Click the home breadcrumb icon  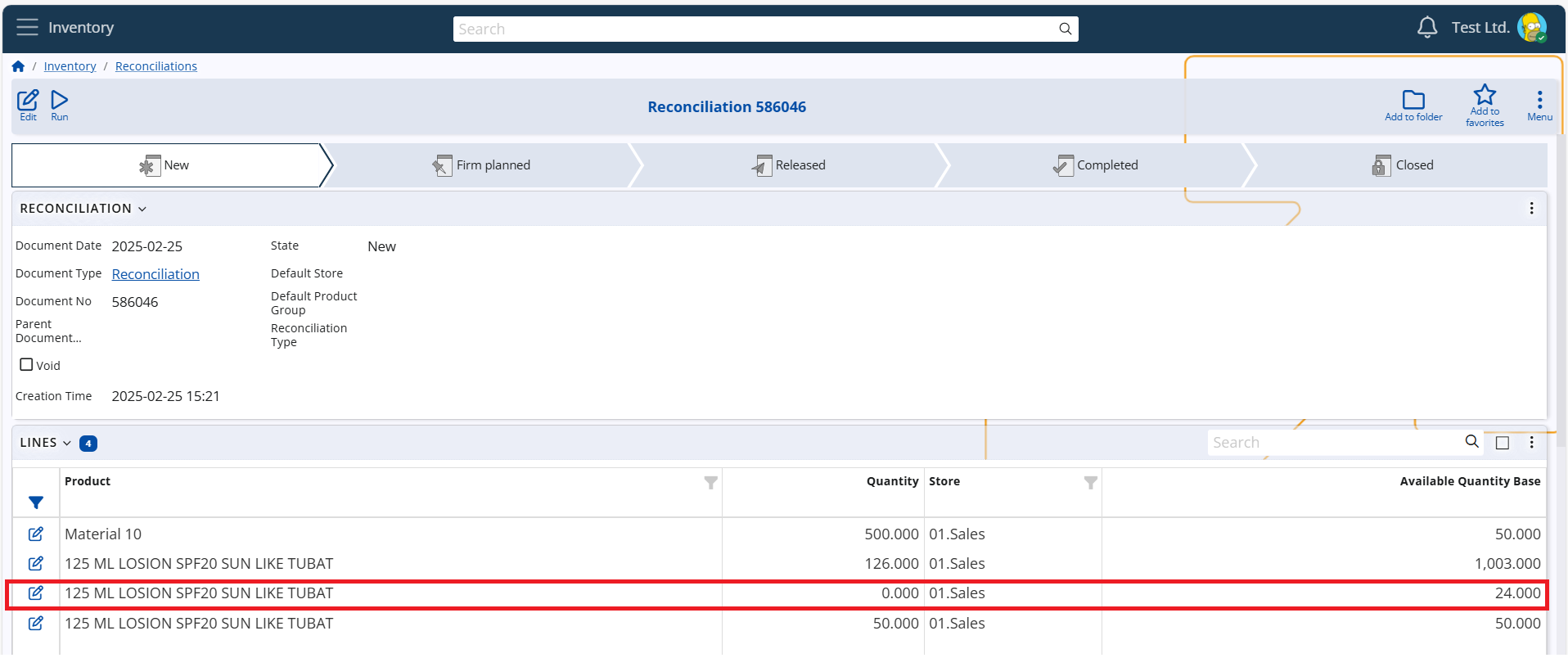coord(18,66)
